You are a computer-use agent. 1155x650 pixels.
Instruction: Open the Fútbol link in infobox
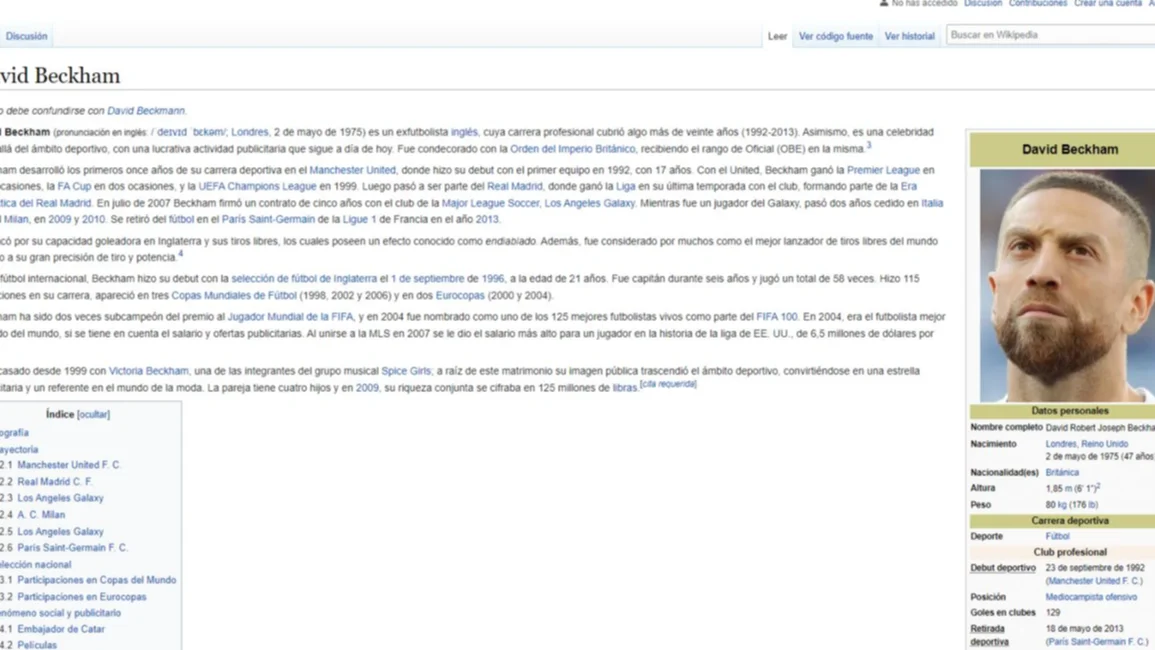tap(1057, 537)
